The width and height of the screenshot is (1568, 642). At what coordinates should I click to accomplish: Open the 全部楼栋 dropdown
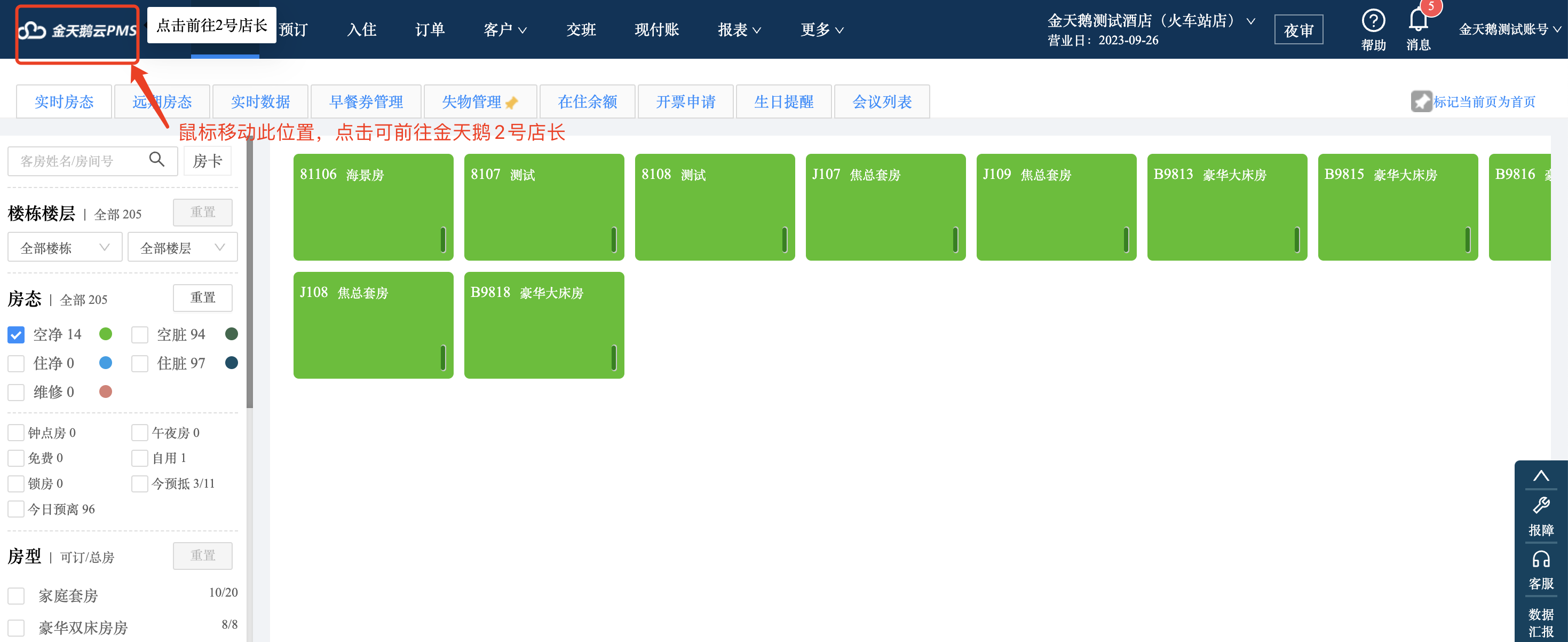[65, 247]
